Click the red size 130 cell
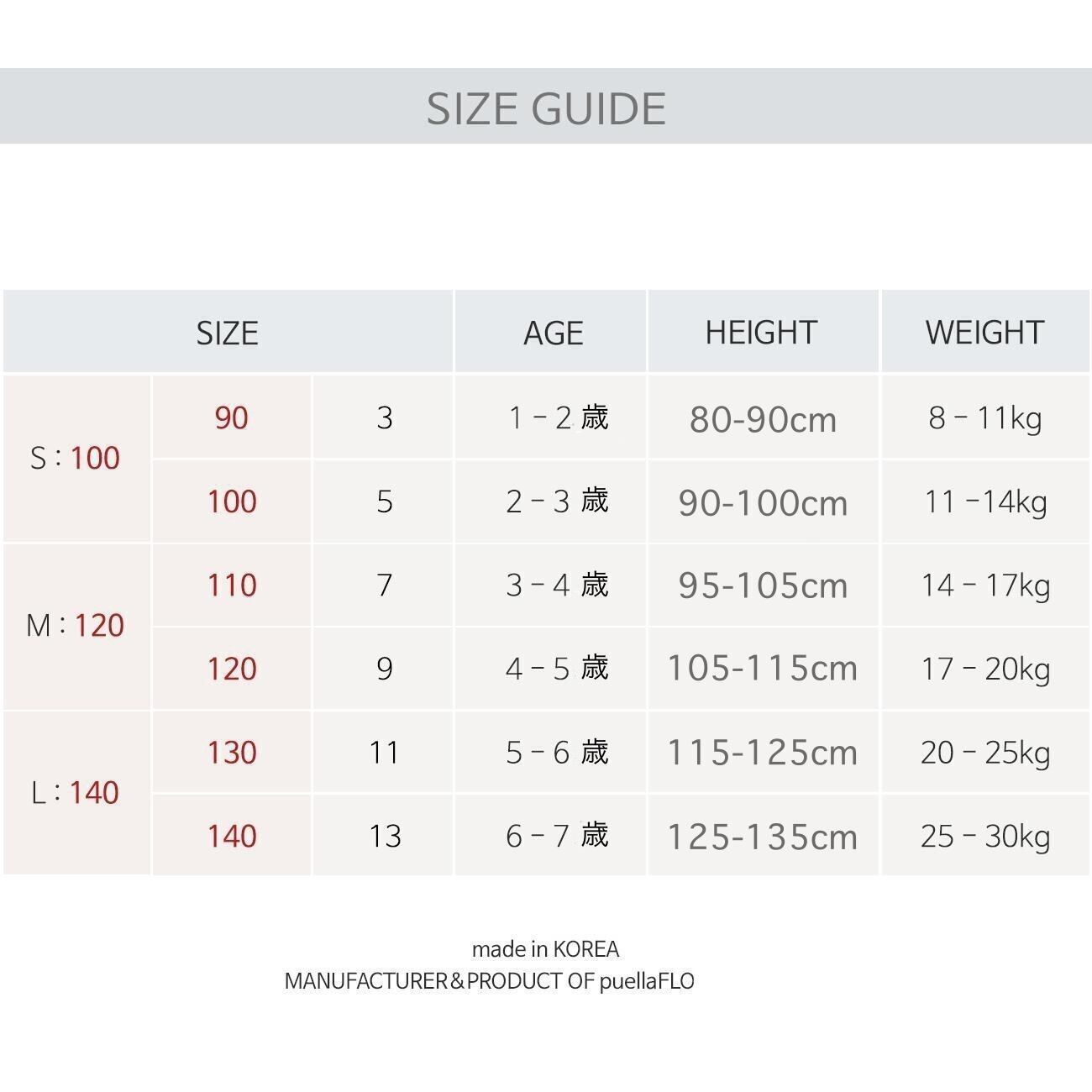Screen dimensions: 1092x1092 pyautogui.click(x=231, y=752)
